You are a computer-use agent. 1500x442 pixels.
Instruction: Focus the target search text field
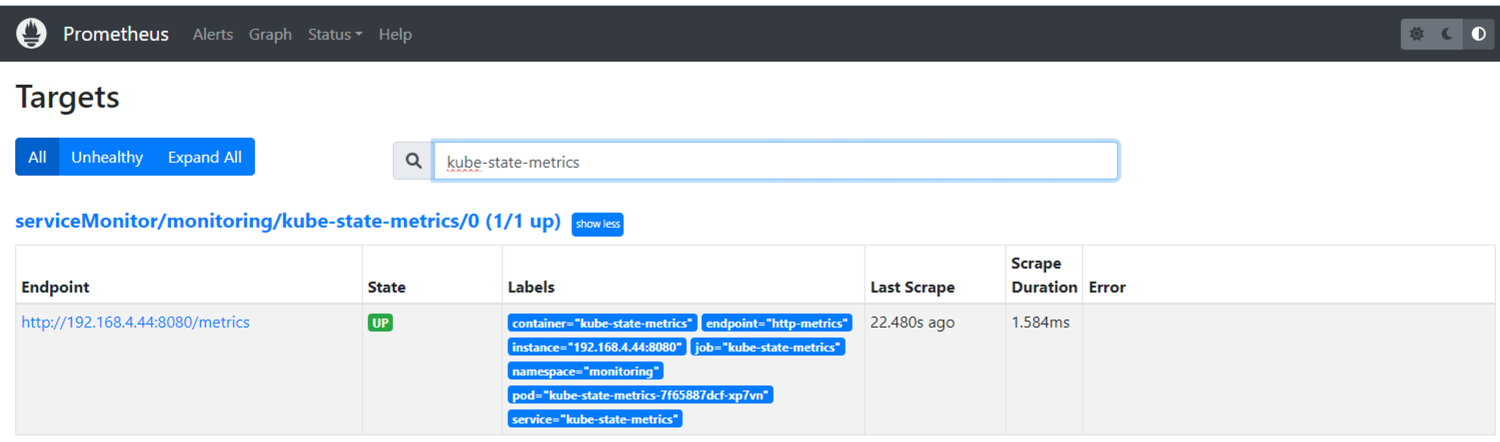click(775, 161)
